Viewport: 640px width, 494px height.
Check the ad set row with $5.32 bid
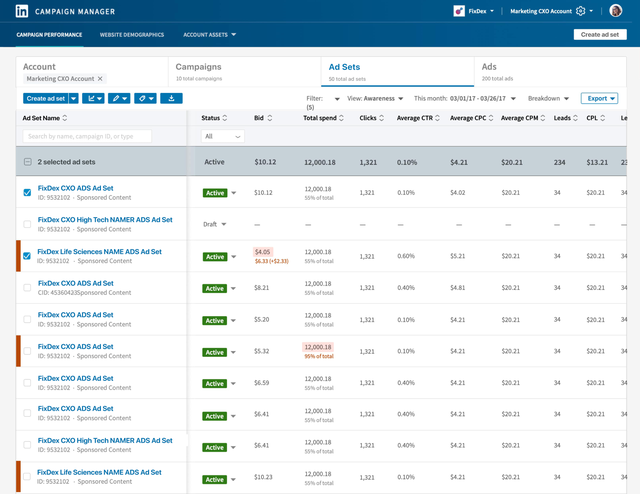click(27, 351)
